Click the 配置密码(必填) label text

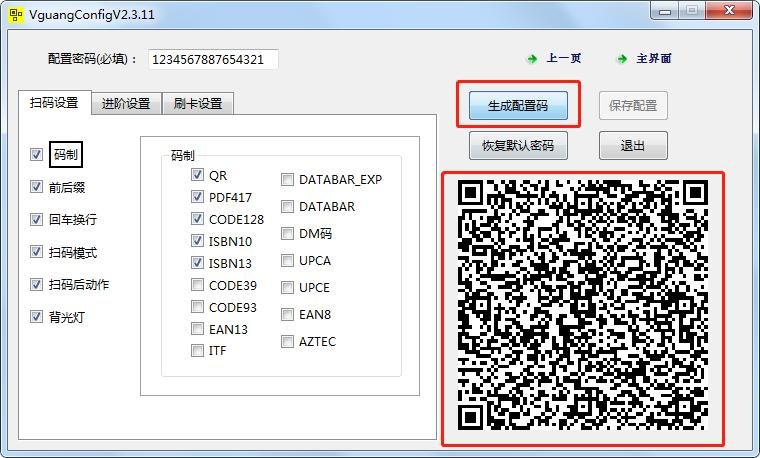[92, 59]
